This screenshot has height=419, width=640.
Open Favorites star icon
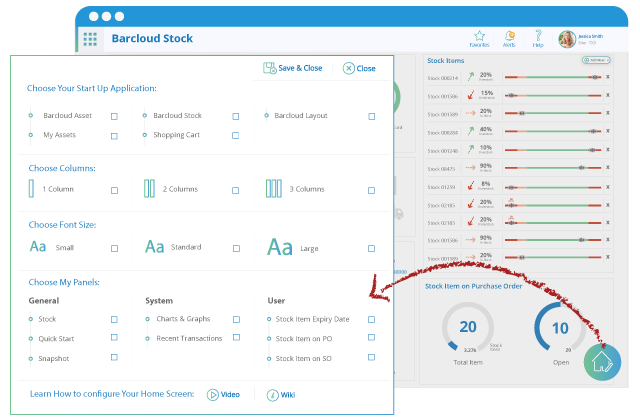pyautogui.click(x=479, y=36)
